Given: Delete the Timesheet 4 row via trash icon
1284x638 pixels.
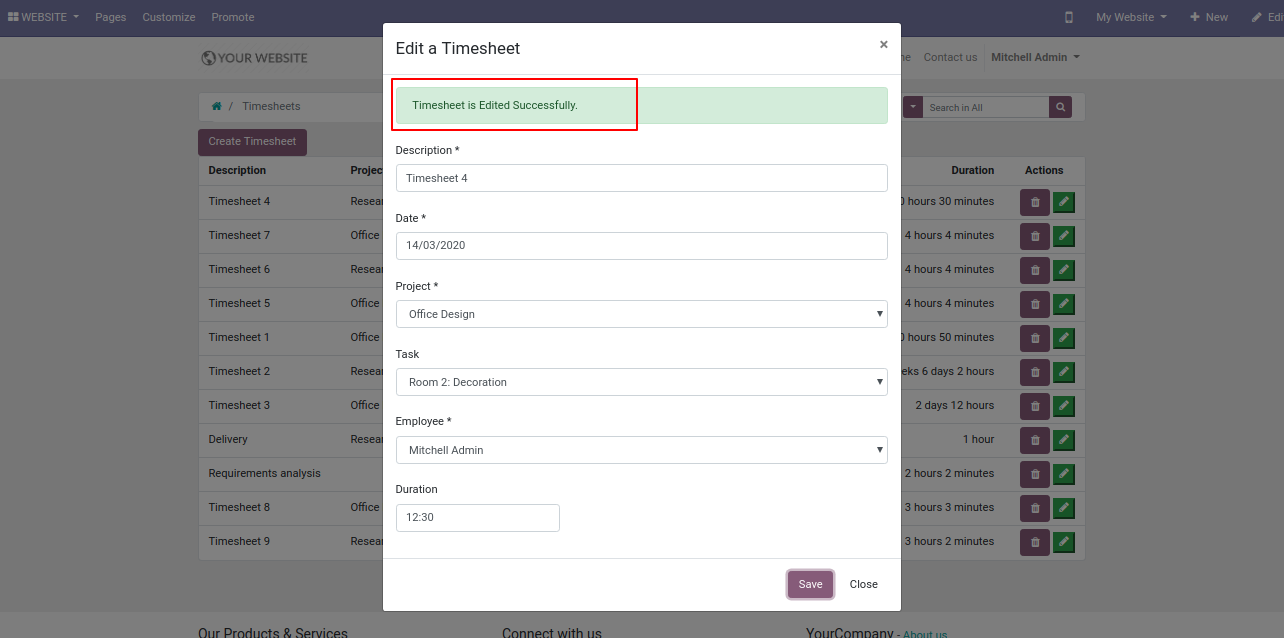Looking at the screenshot, I should click(x=1035, y=202).
